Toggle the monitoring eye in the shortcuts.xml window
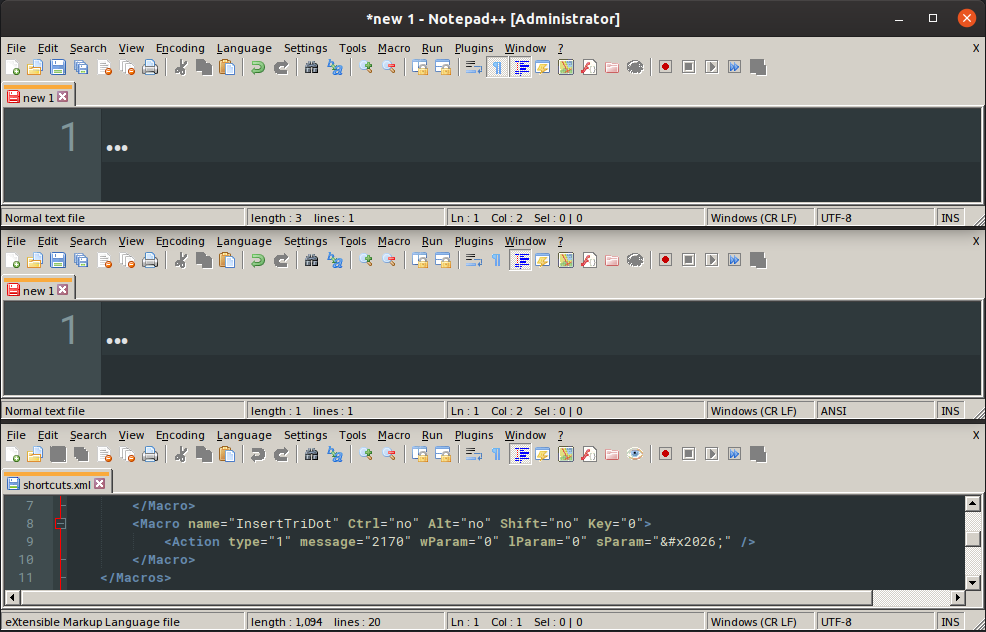The image size is (986, 632). coord(635,454)
